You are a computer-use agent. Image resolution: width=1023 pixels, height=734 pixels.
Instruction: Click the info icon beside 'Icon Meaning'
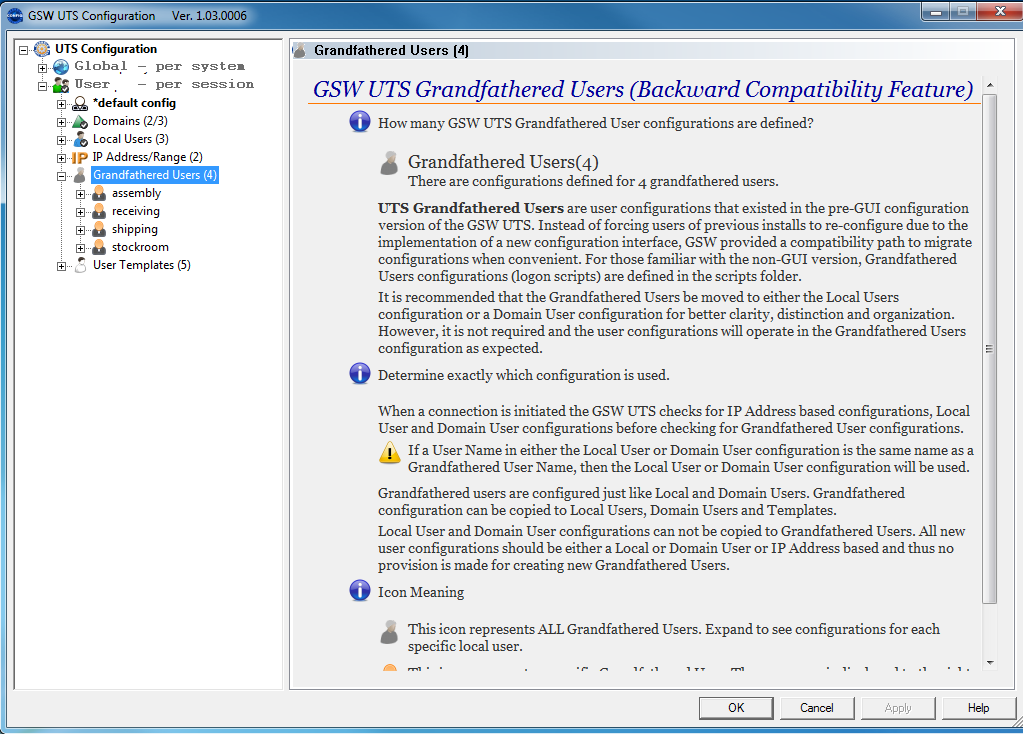[x=359, y=590]
